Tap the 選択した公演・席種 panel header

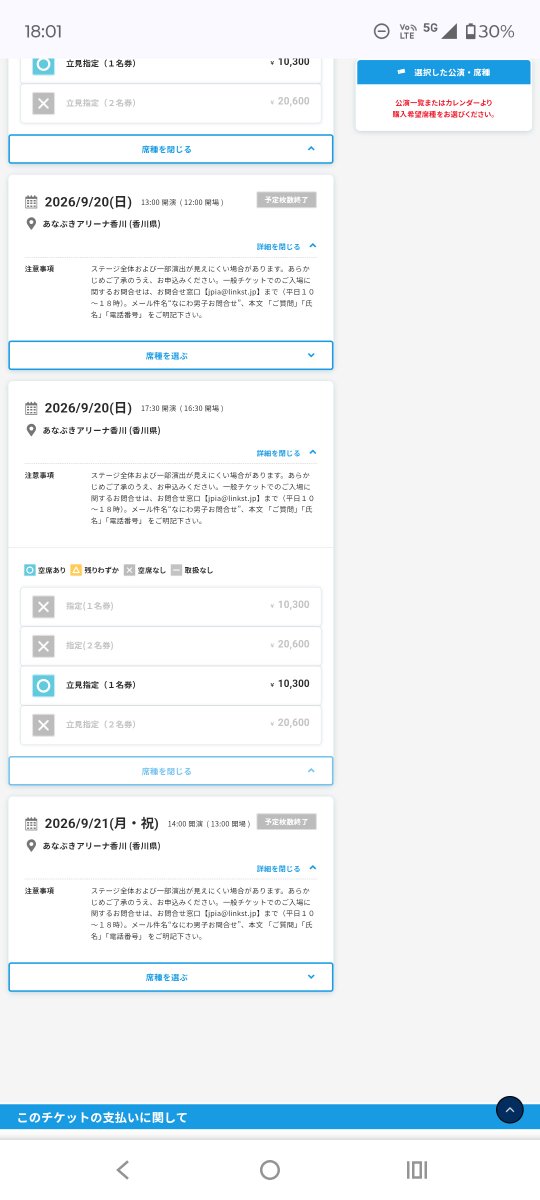click(443, 72)
